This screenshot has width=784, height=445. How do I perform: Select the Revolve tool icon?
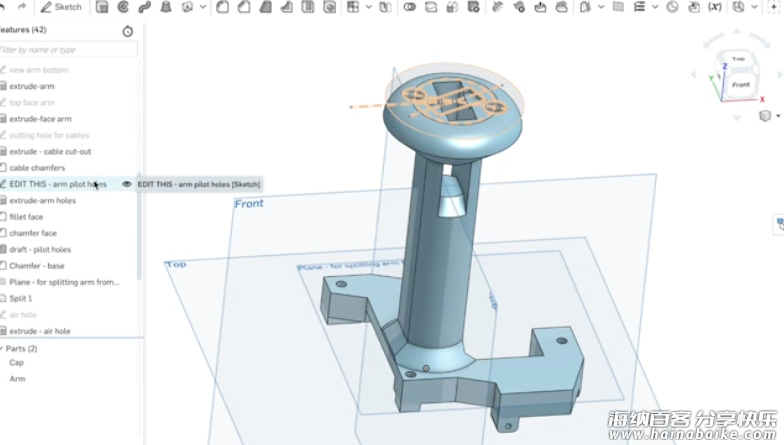[124, 7]
